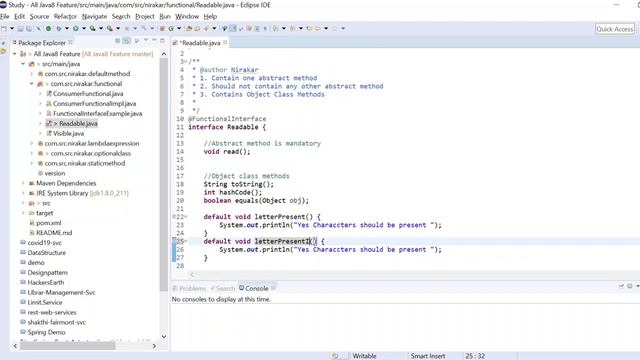The image size is (640, 360).
Task: Click Package Explorer scroll down arrow
Action: click(164, 336)
